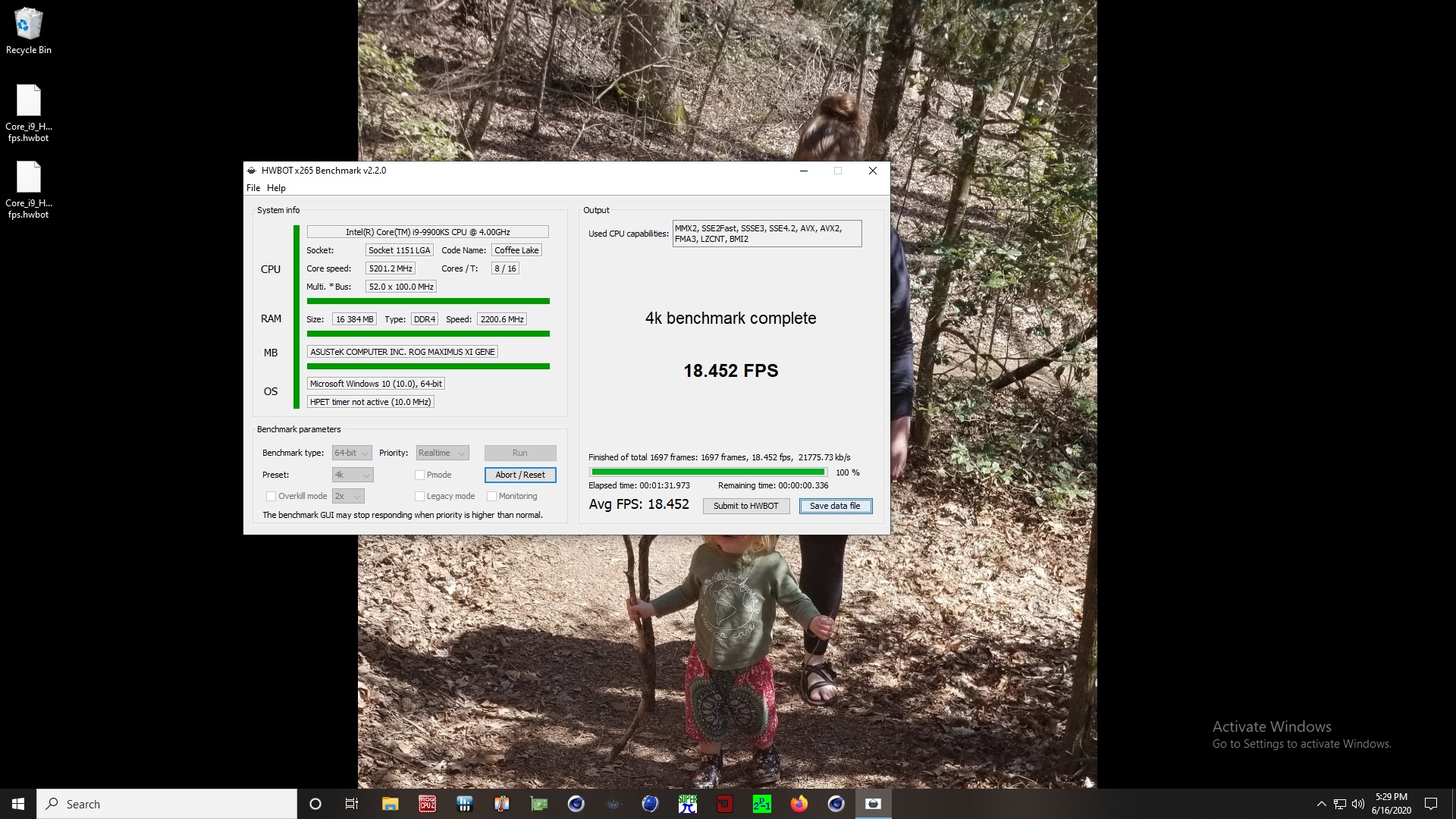
Task: Open the green 2^p-1 Prime icon
Action: tap(761, 804)
